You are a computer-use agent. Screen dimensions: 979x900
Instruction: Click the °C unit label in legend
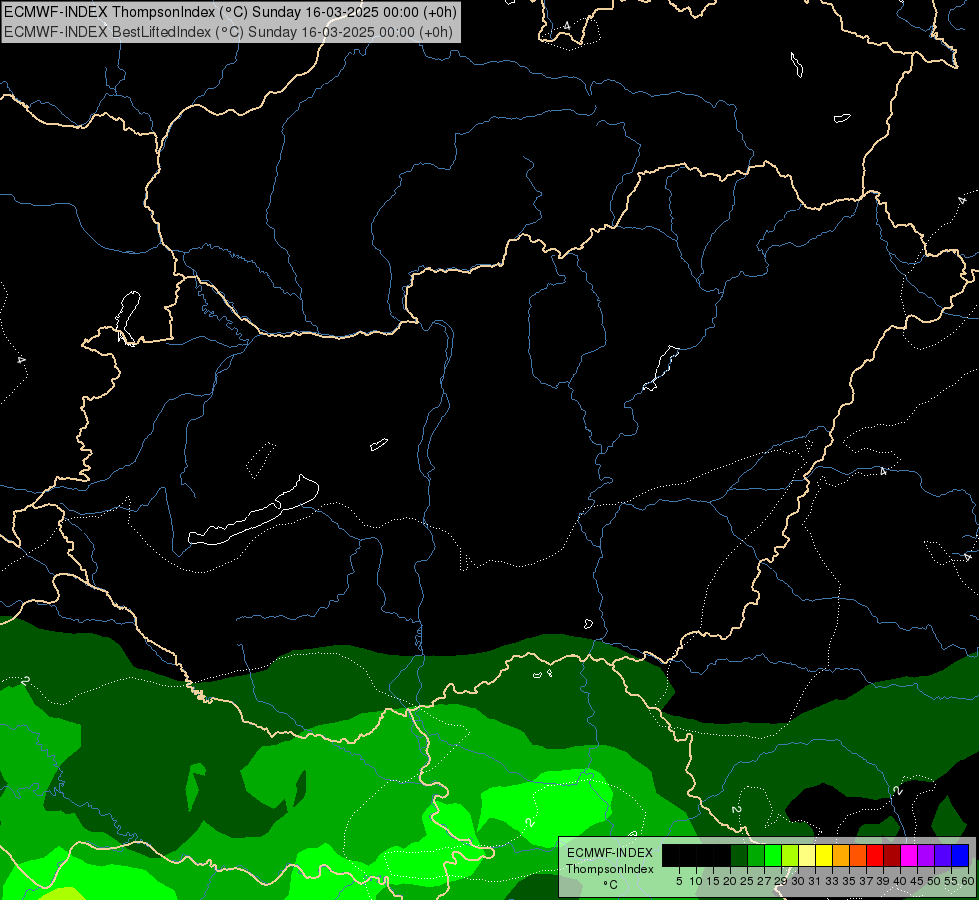point(610,884)
